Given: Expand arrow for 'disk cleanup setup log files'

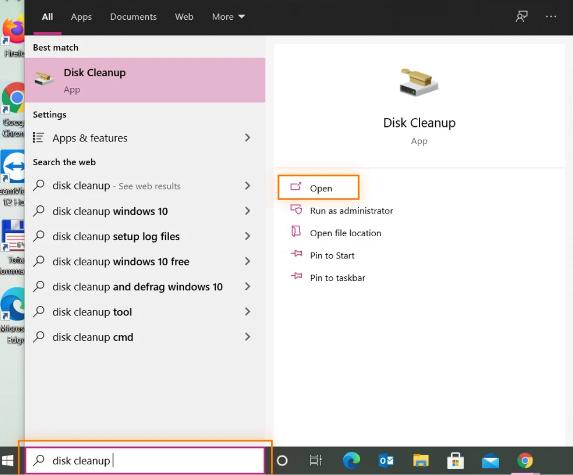Looking at the screenshot, I should (x=247, y=236).
